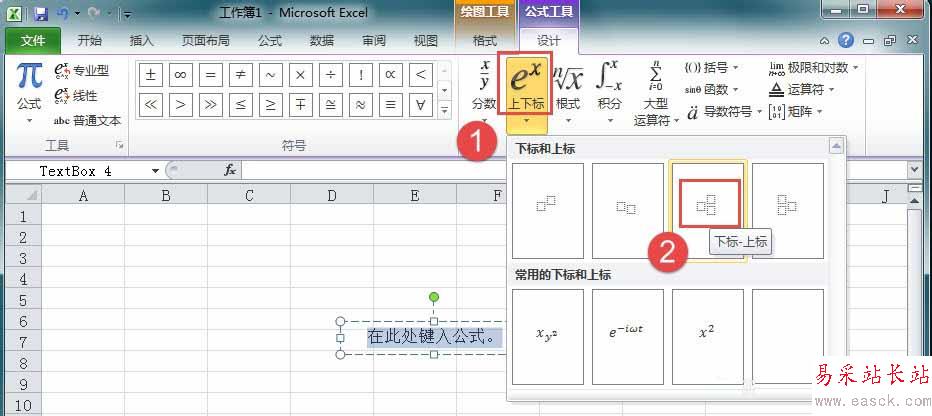The height and width of the screenshot is (416, 932).
Task: Open the Tools (工具) group dialog launcher
Action: [x=120, y=145]
